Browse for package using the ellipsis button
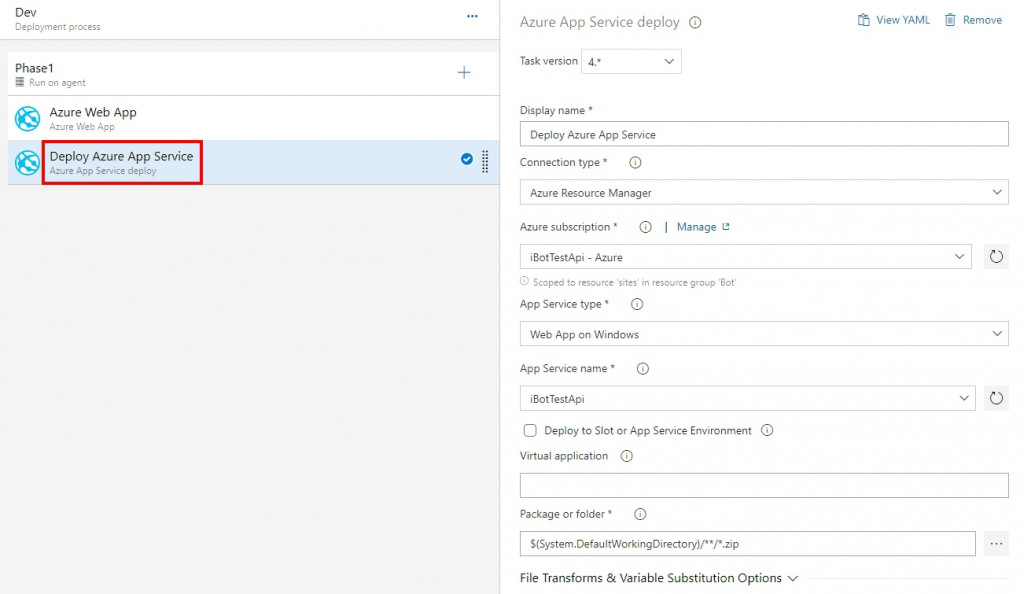 coord(996,544)
